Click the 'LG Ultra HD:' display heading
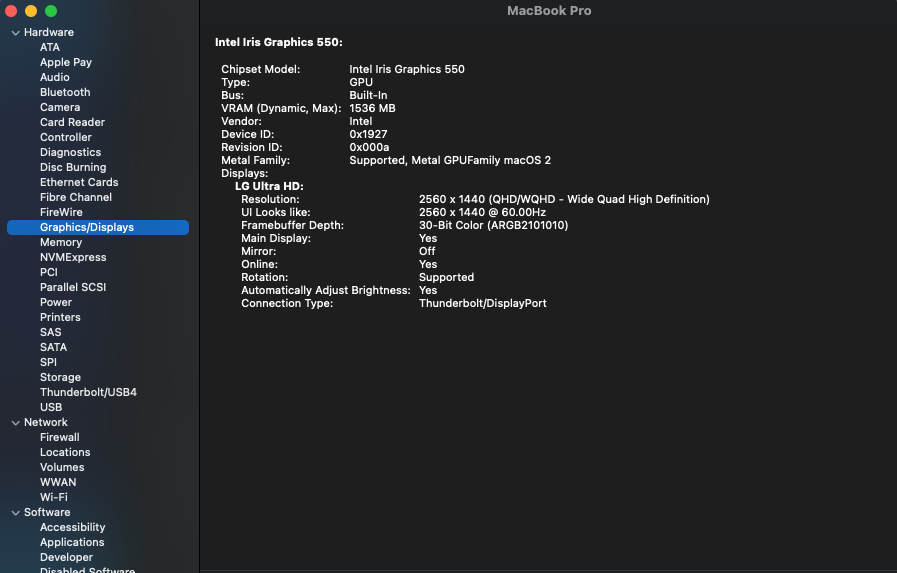Viewport: 897px width, 573px height. [269, 186]
